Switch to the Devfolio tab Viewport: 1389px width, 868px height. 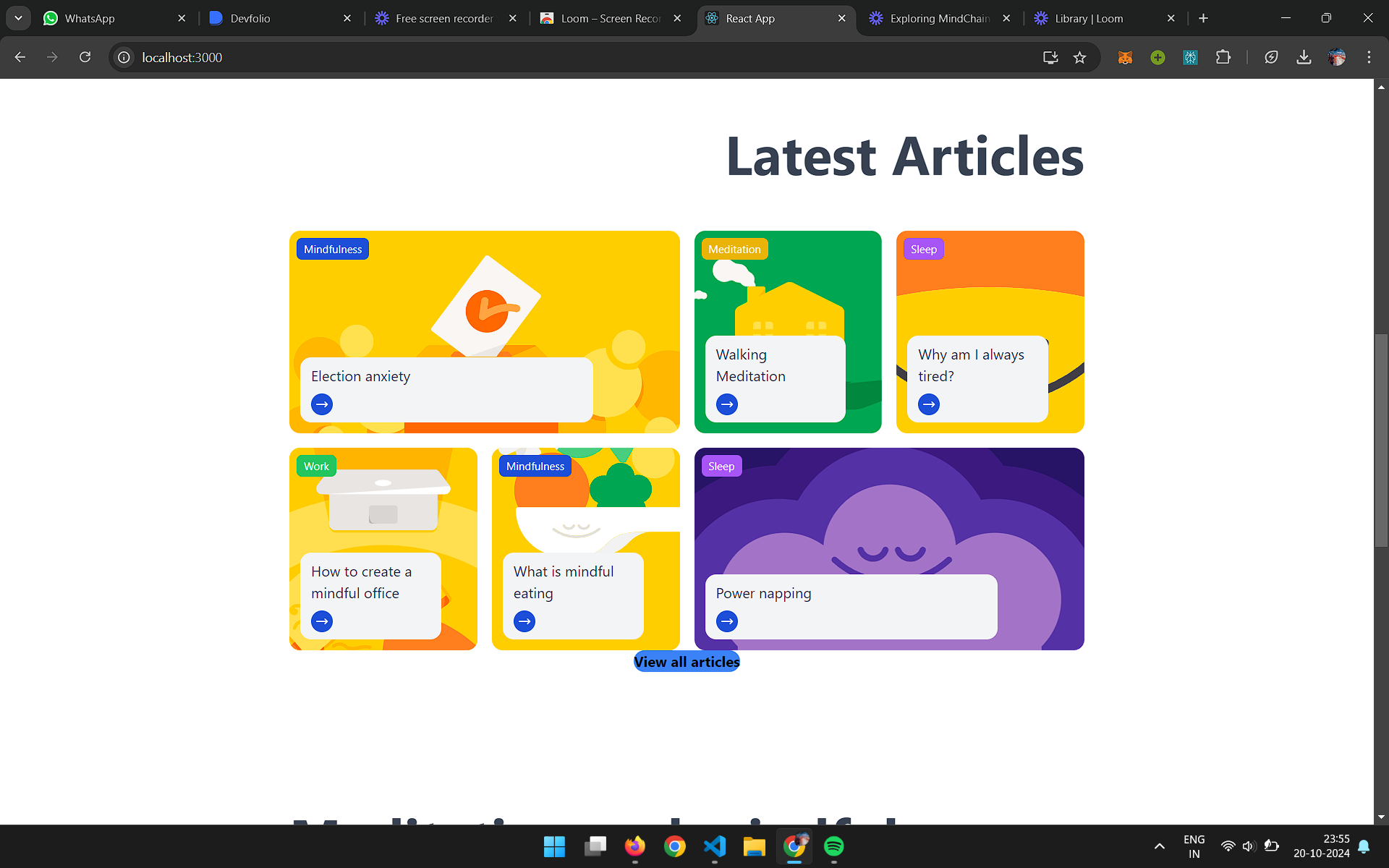click(250, 19)
